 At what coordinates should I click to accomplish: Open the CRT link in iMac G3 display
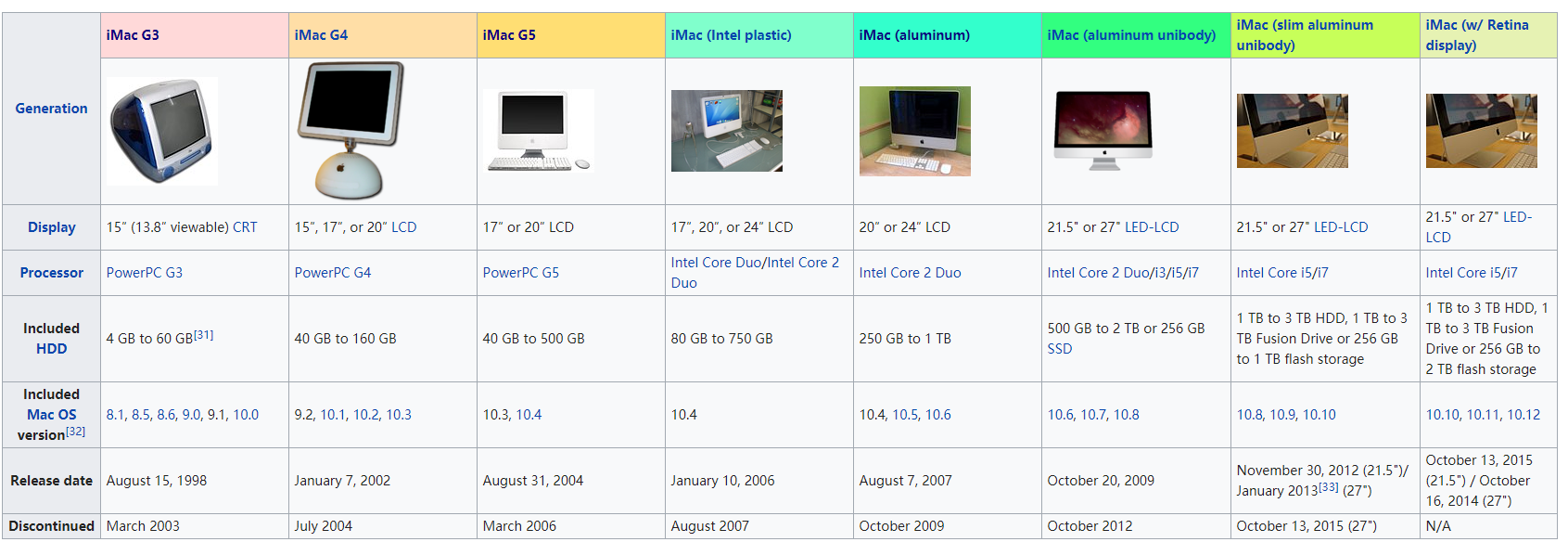(x=245, y=227)
